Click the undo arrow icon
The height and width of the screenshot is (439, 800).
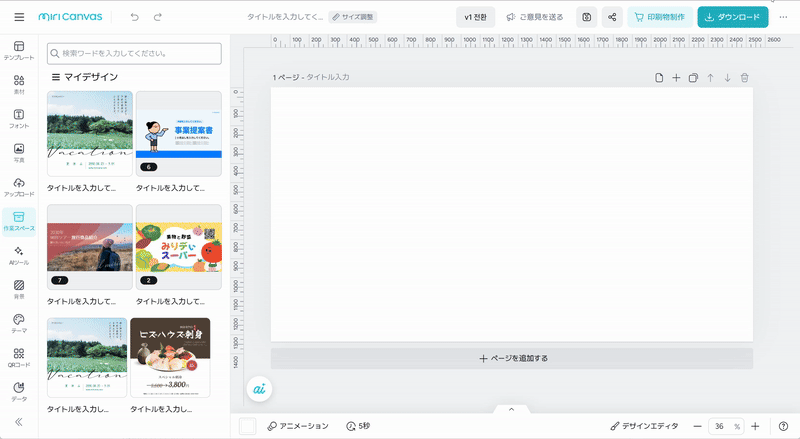[134, 17]
